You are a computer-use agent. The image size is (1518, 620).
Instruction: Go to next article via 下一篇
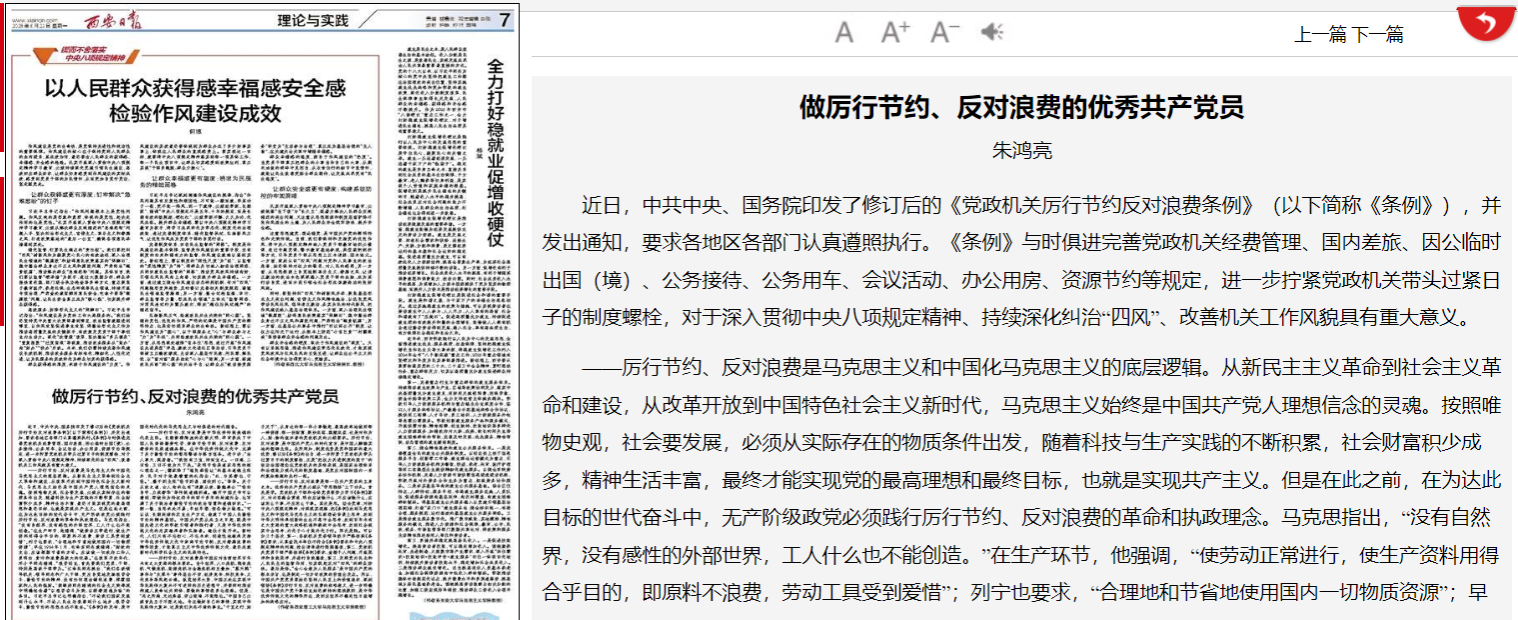1378,35
